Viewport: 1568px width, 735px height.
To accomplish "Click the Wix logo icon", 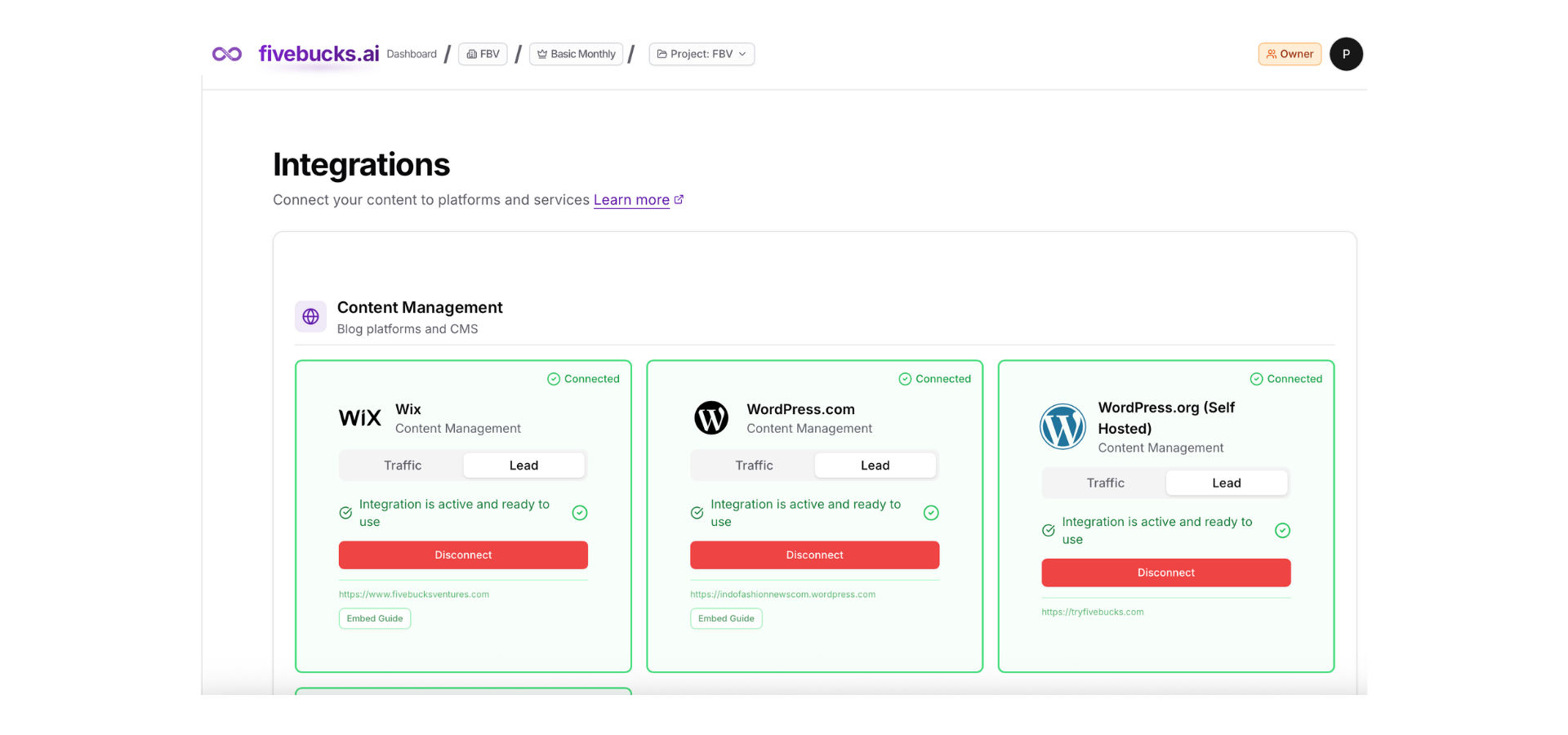I will pos(359,418).
